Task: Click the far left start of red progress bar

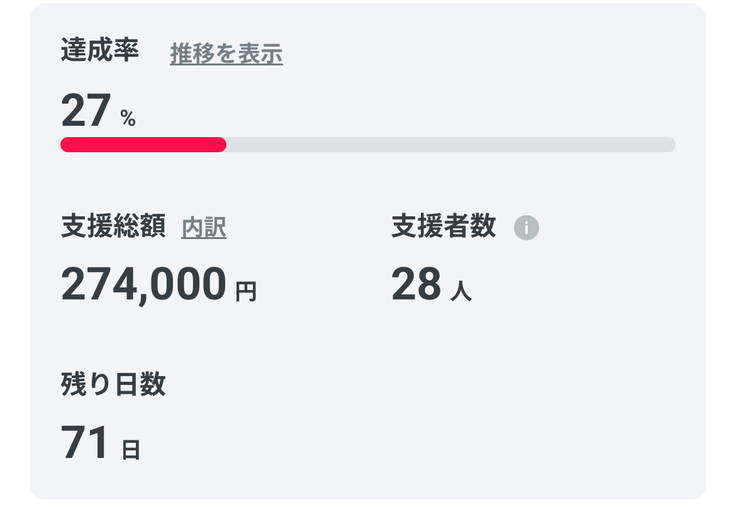Action: point(66,145)
